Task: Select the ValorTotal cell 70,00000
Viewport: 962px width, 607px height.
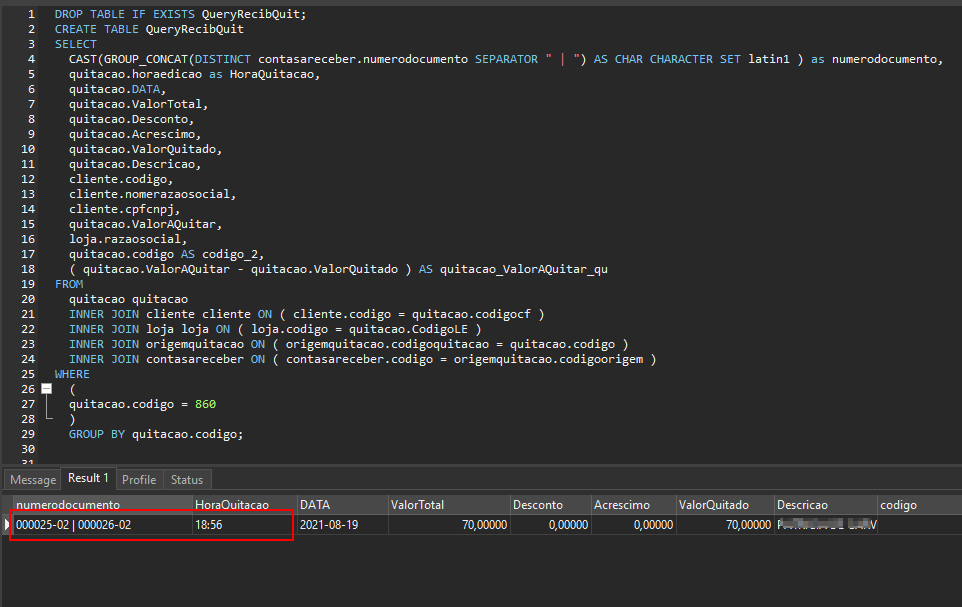Action: pos(449,525)
